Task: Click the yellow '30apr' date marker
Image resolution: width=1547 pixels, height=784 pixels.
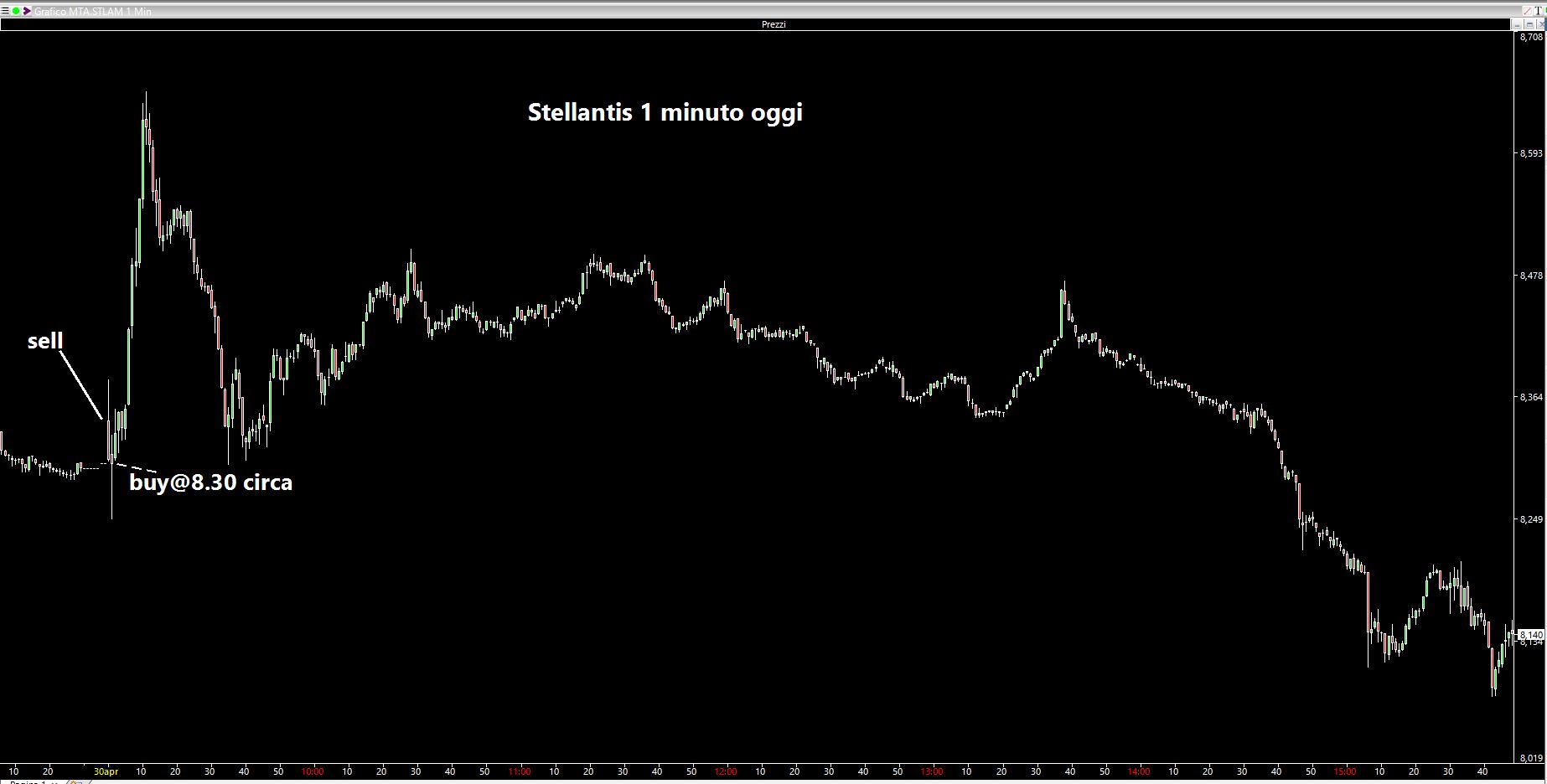Action: (106, 771)
